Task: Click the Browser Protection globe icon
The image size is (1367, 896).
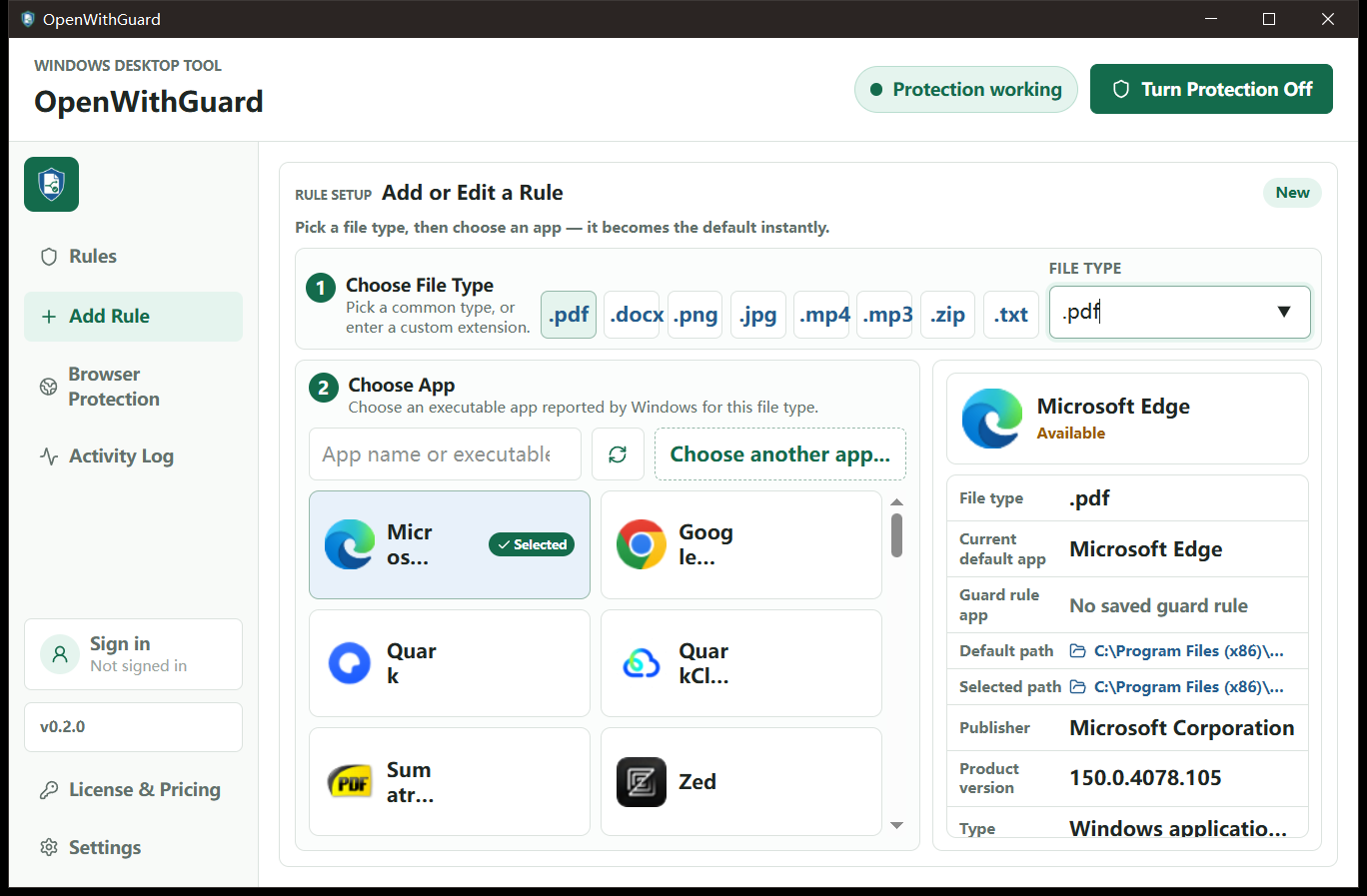Action: pos(48,387)
